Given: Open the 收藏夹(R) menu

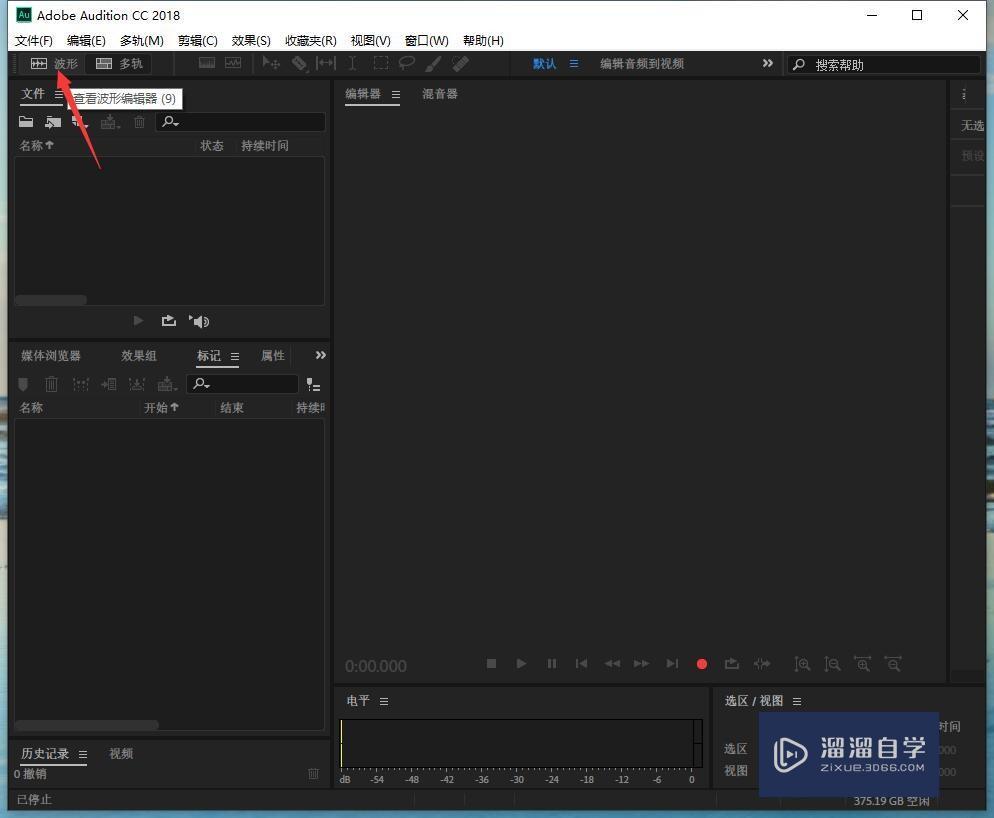Looking at the screenshot, I should pyautogui.click(x=311, y=41).
